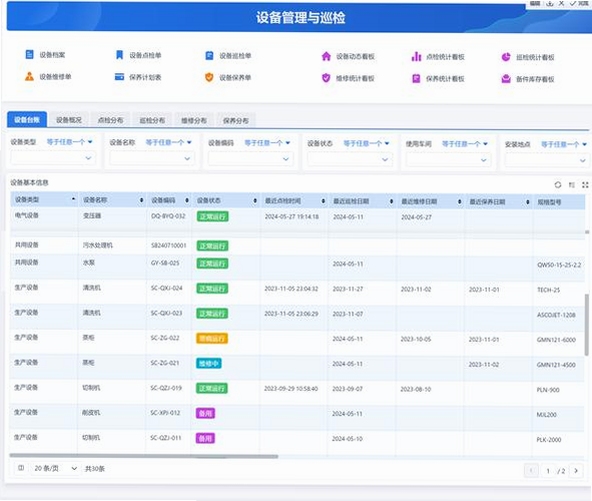Switch to the 点检分布 tab
The height and width of the screenshot is (501, 592).
click(x=110, y=120)
